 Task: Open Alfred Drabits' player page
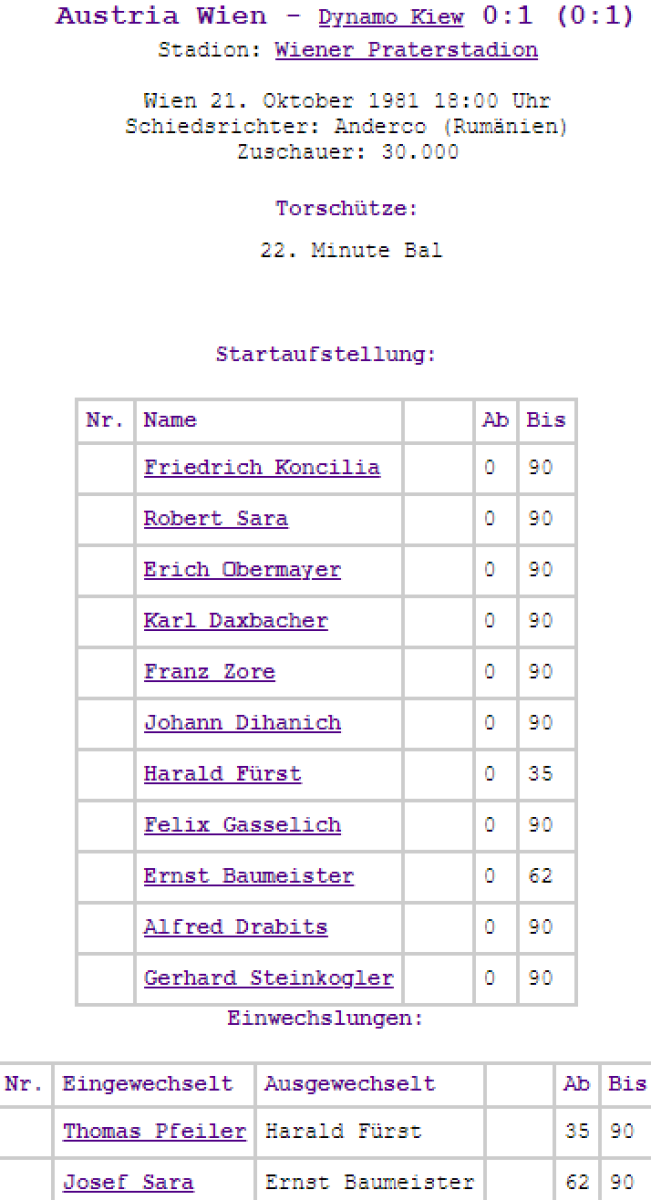click(x=235, y=926)
